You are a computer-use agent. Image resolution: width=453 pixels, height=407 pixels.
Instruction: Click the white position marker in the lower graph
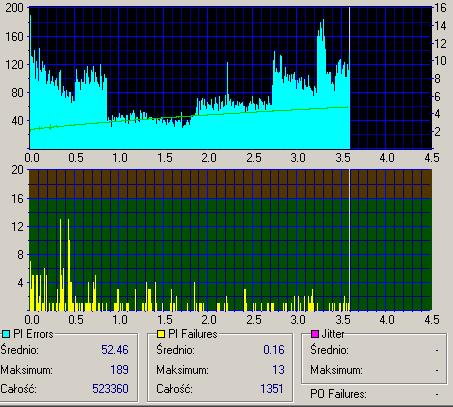click(350, 240)
